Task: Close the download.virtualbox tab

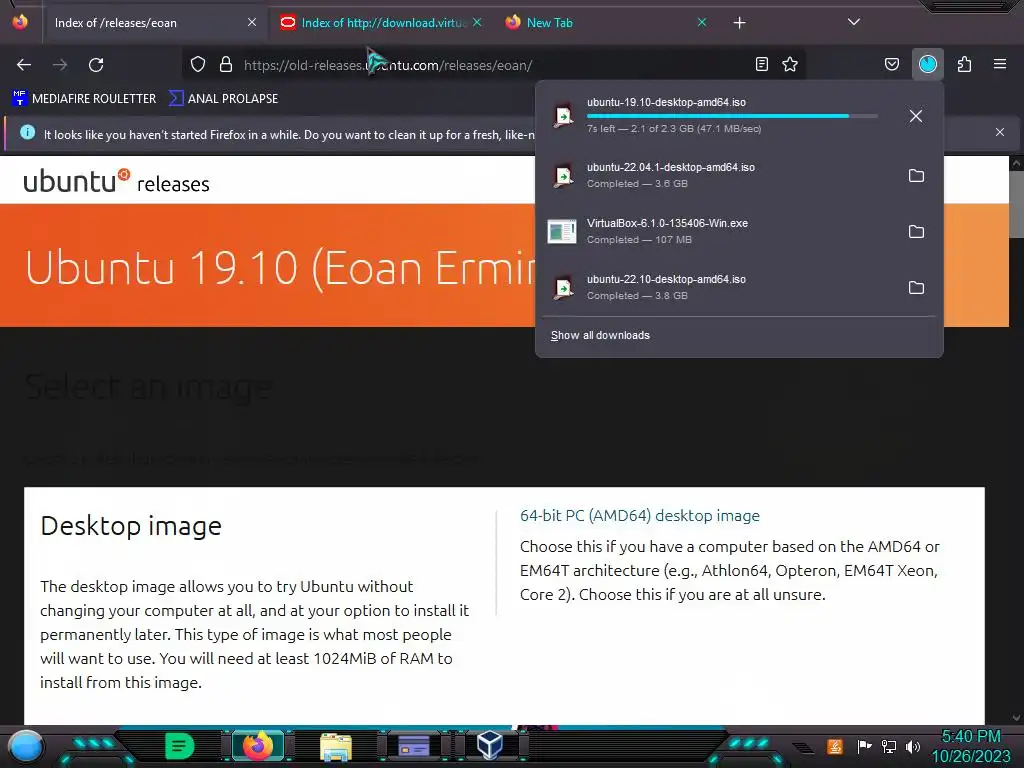Action: pyautogui.click(x=477, y=23)
